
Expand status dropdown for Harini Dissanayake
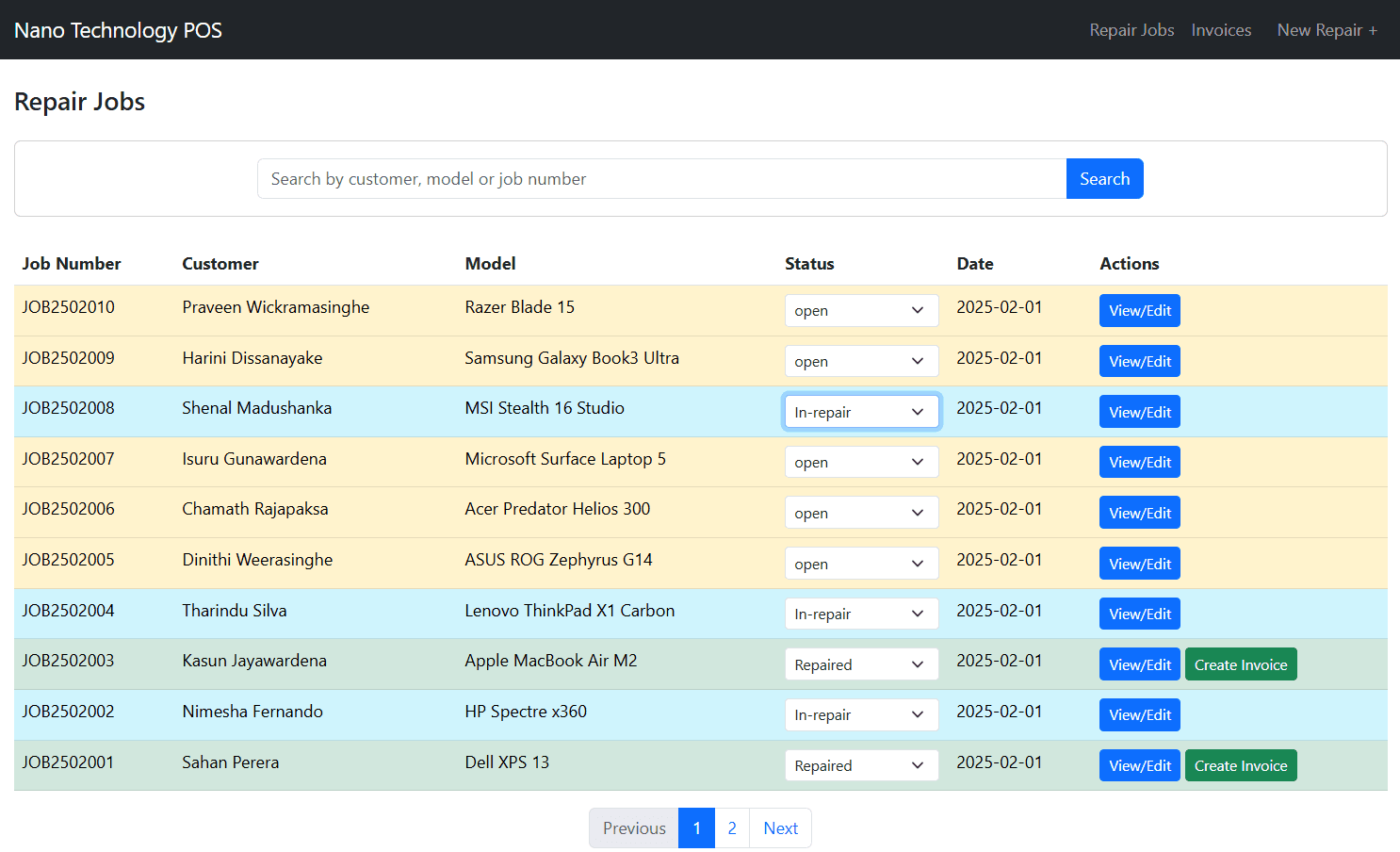pos(861,362)
